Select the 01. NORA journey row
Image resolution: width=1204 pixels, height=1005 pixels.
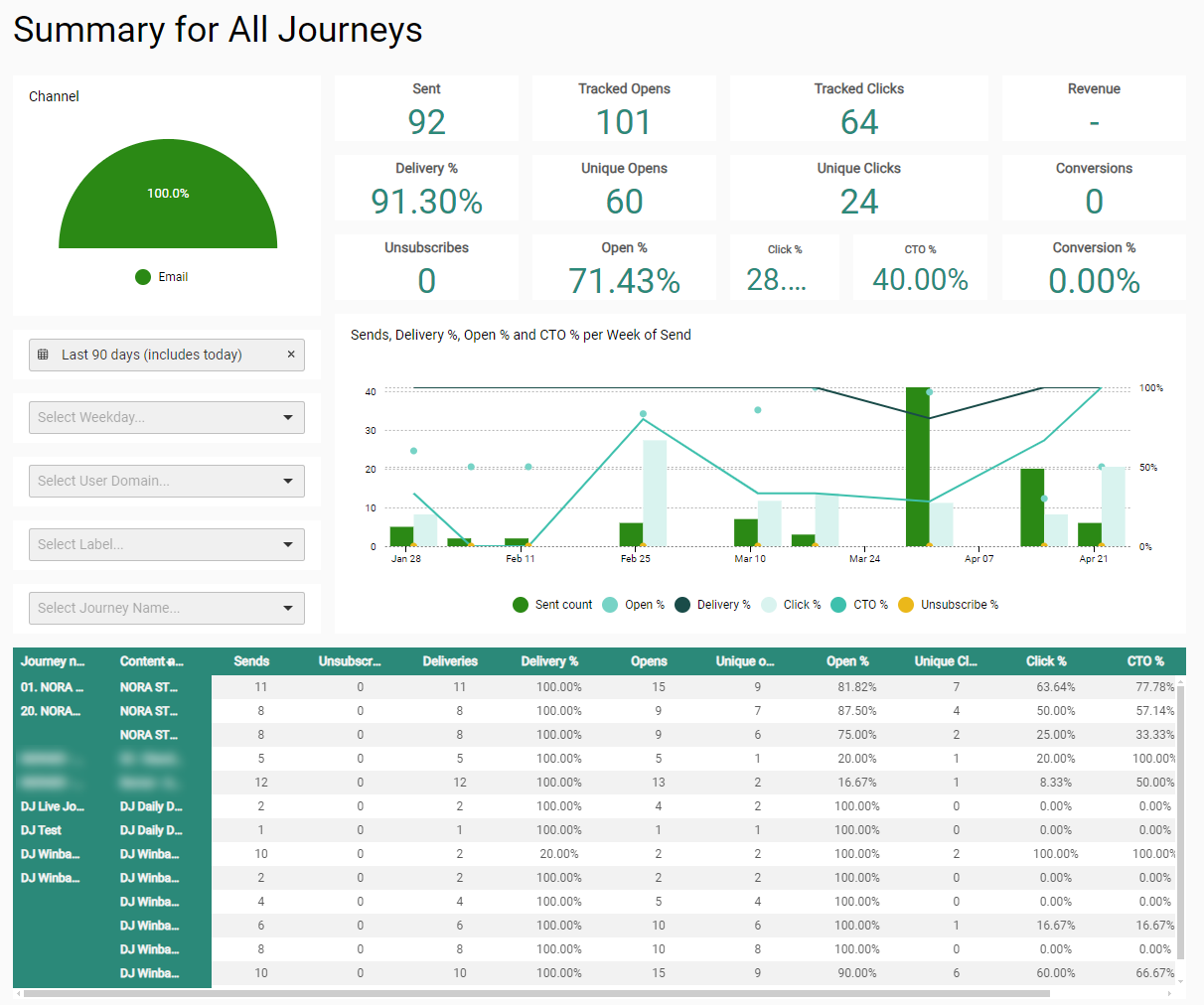[52, 687]
